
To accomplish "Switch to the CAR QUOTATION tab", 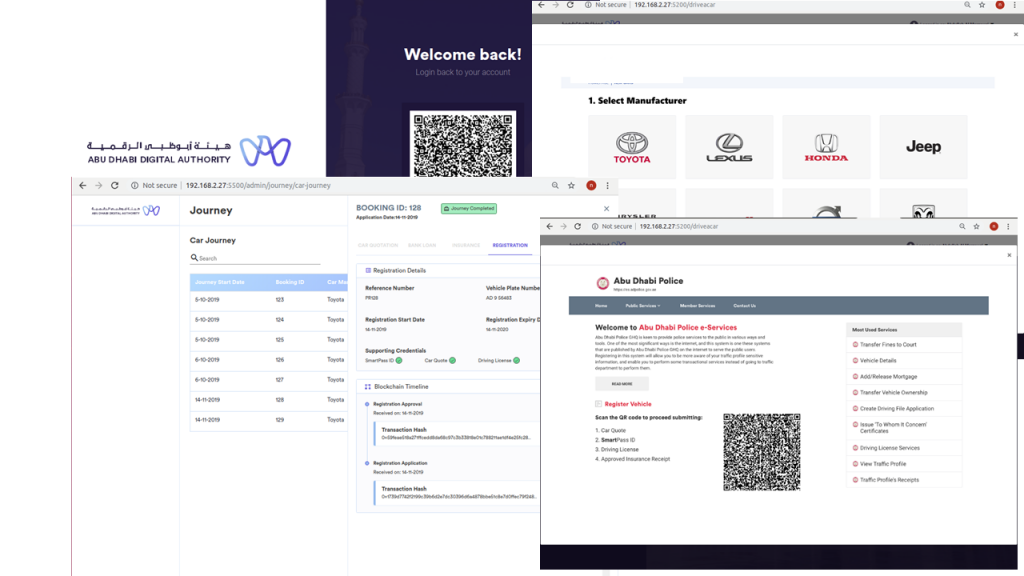I will 377,245.
